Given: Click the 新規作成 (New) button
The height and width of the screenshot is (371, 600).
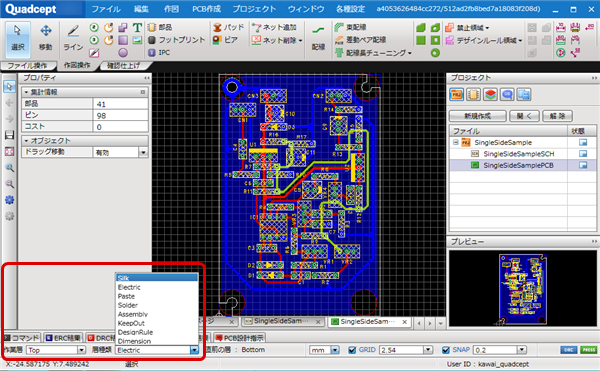Looking at the screenshot, I should coord(478,116).
